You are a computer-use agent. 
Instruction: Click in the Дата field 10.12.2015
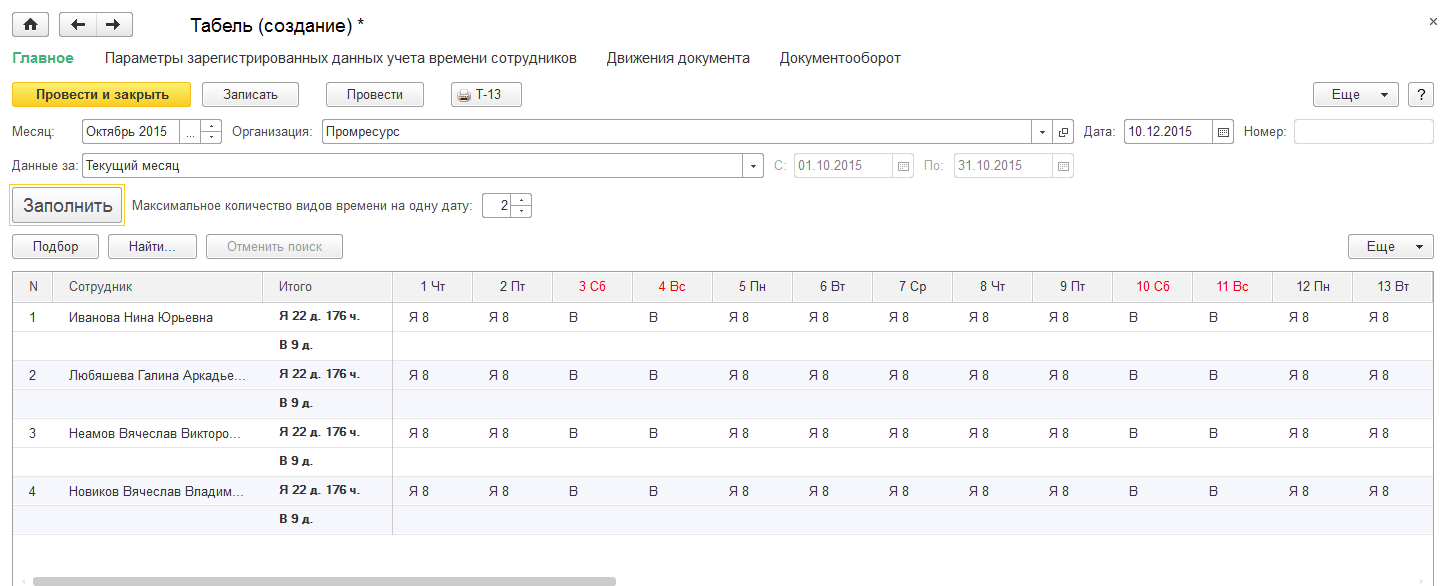pyautogui.click(x=1168, y=132)
